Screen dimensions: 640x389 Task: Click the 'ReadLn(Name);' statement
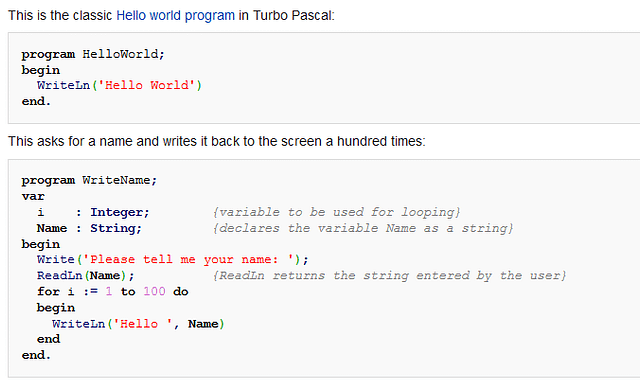pos(85,276)
